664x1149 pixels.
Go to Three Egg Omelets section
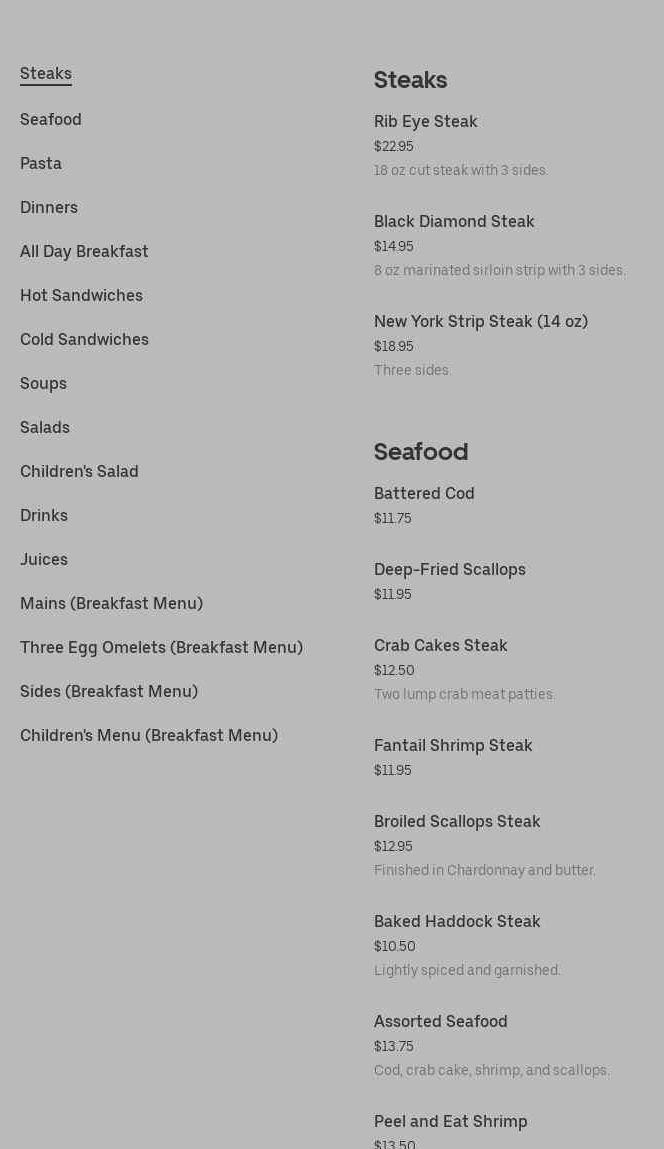click(x=161, y=647)
